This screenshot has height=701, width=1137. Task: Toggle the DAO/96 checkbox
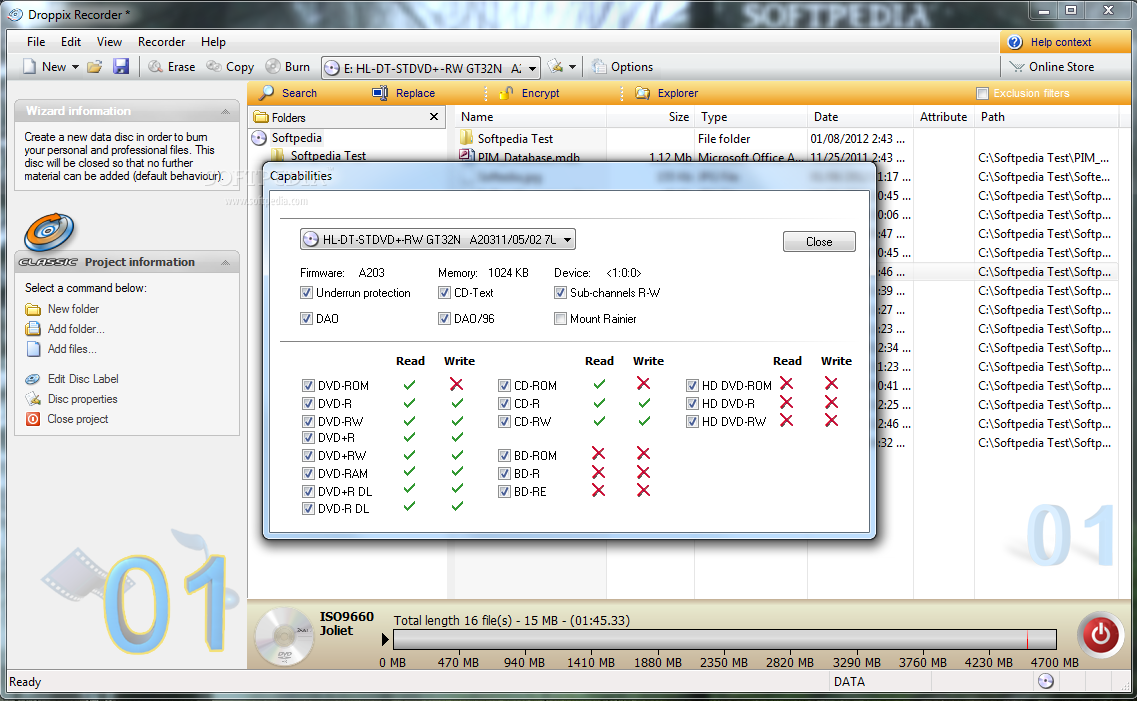[445, 318]
